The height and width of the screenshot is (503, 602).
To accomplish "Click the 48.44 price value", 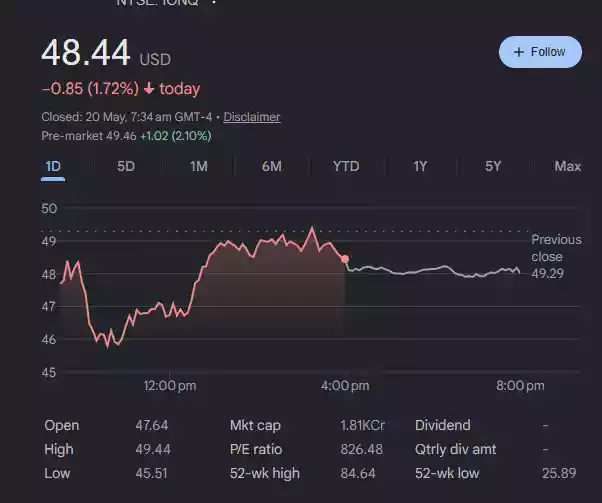I will pyautogui.click(x=86, y=53).
